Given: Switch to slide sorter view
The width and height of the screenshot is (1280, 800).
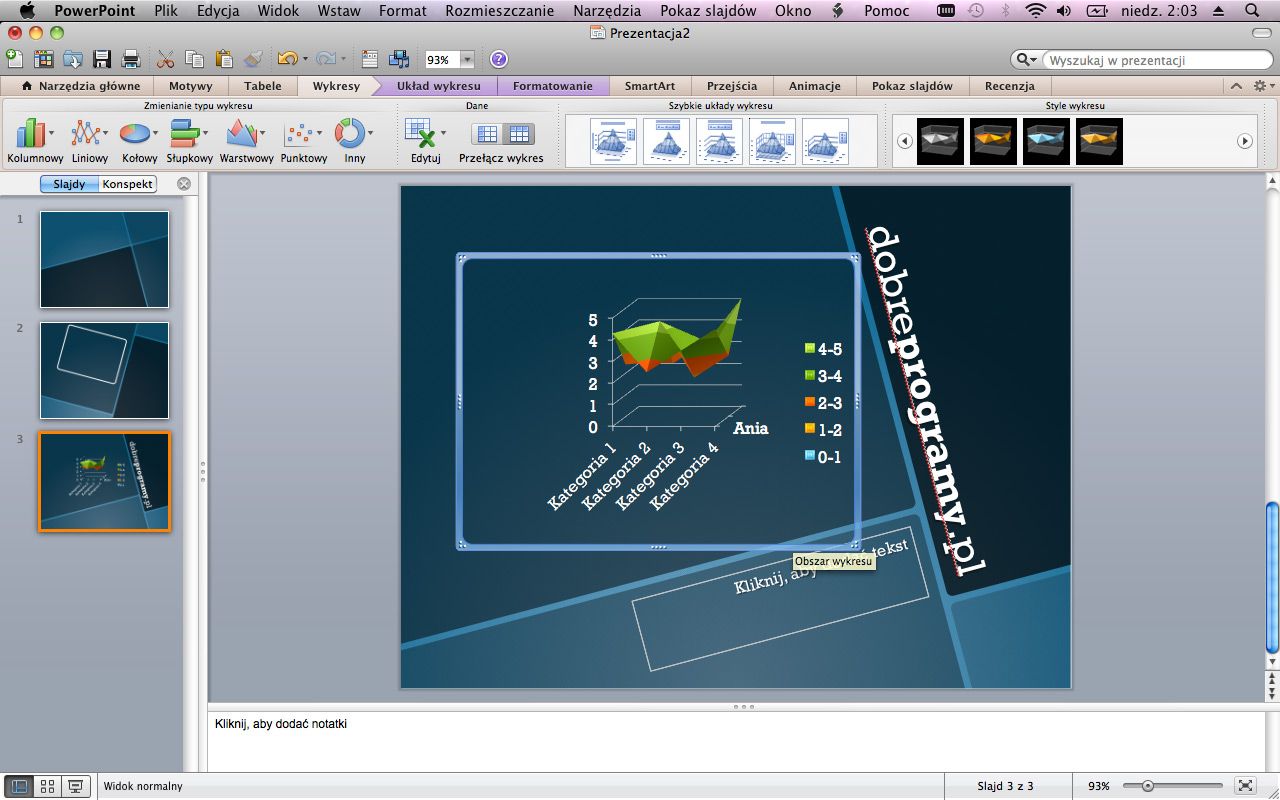Looking at the screenshot, I should [47, 786].
